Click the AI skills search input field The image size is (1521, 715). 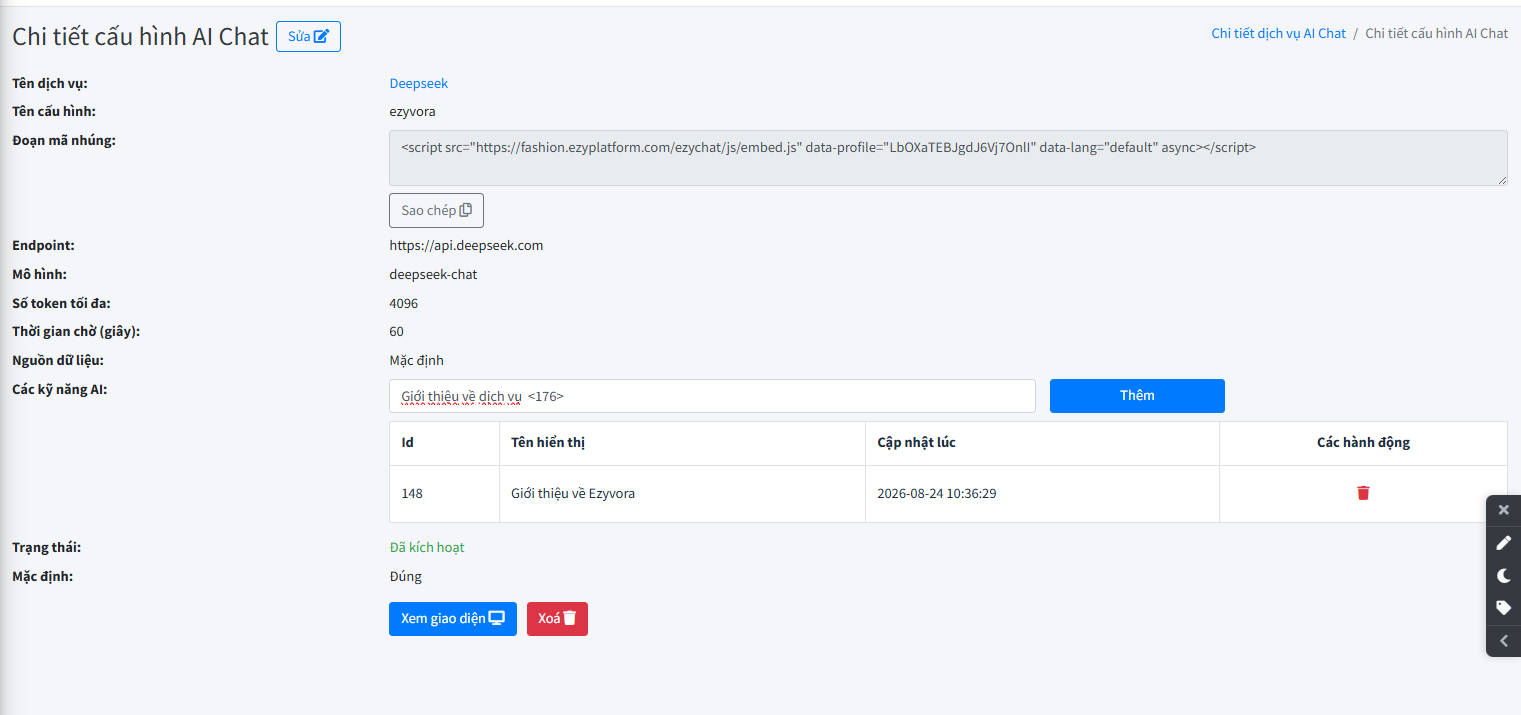point(712,396)
